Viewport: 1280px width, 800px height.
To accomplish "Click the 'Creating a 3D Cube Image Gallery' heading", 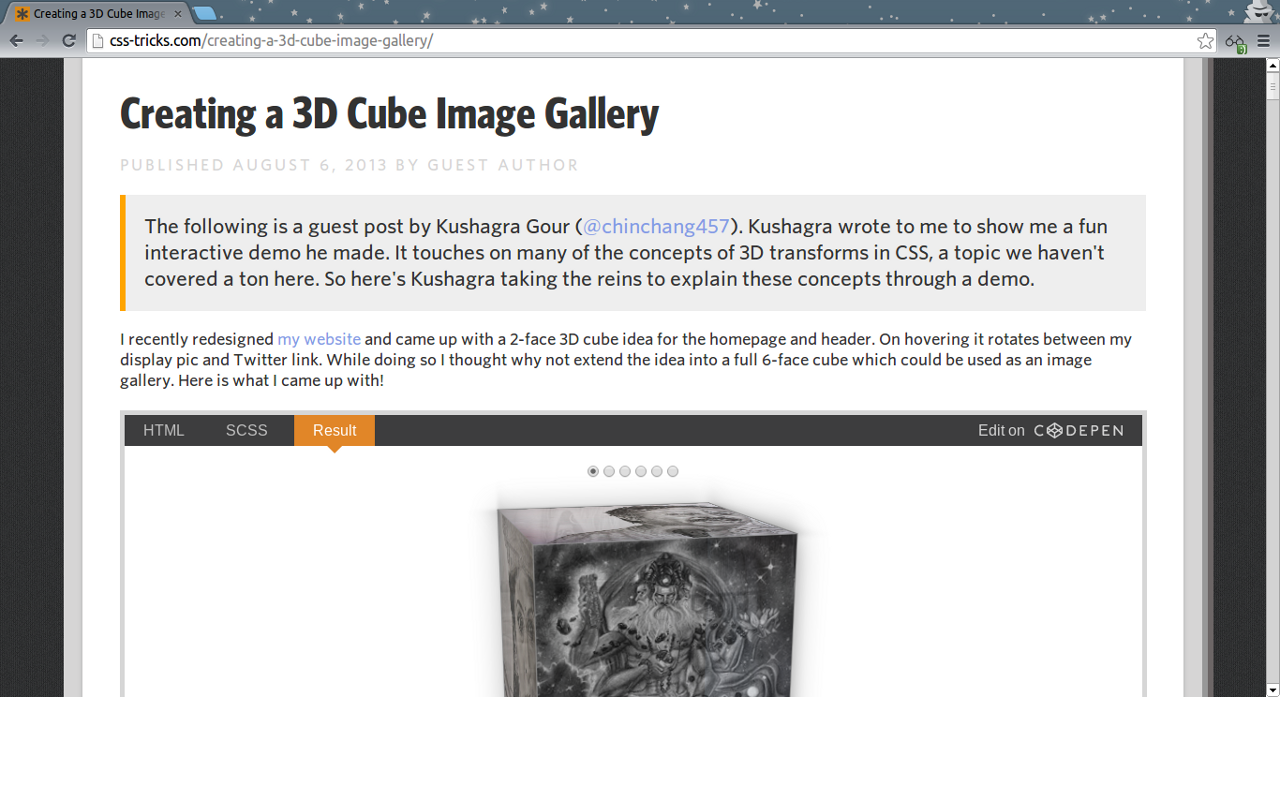I will pyautogui.click(x=389, y=115).
